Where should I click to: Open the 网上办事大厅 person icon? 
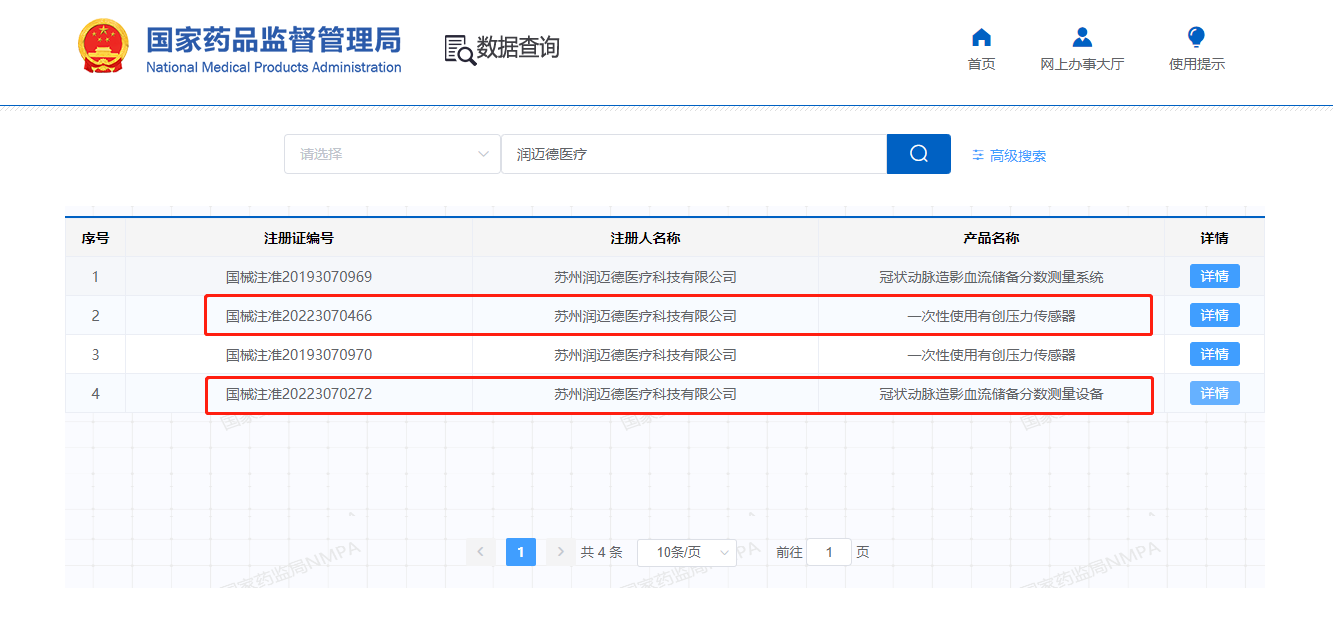(1081, 37)
